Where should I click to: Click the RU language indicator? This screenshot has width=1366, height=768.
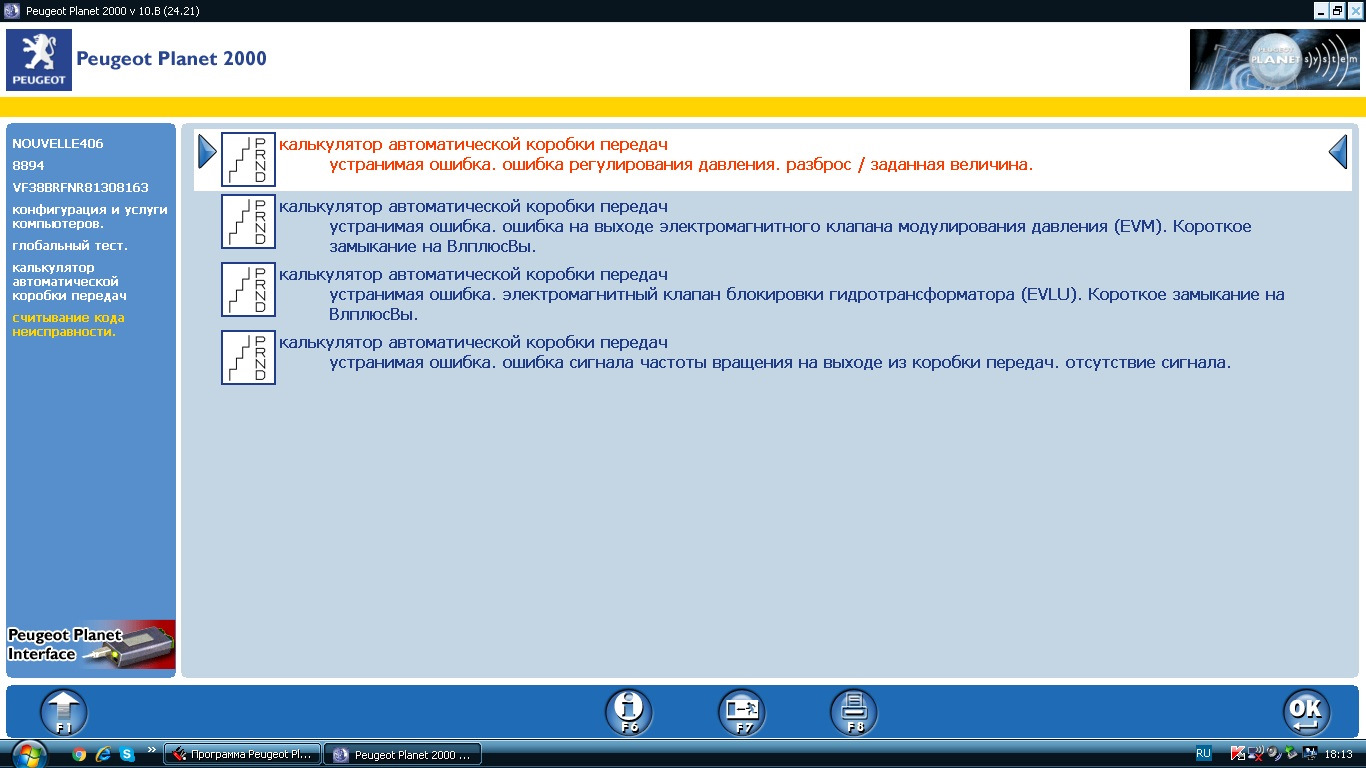point(1203,753)
